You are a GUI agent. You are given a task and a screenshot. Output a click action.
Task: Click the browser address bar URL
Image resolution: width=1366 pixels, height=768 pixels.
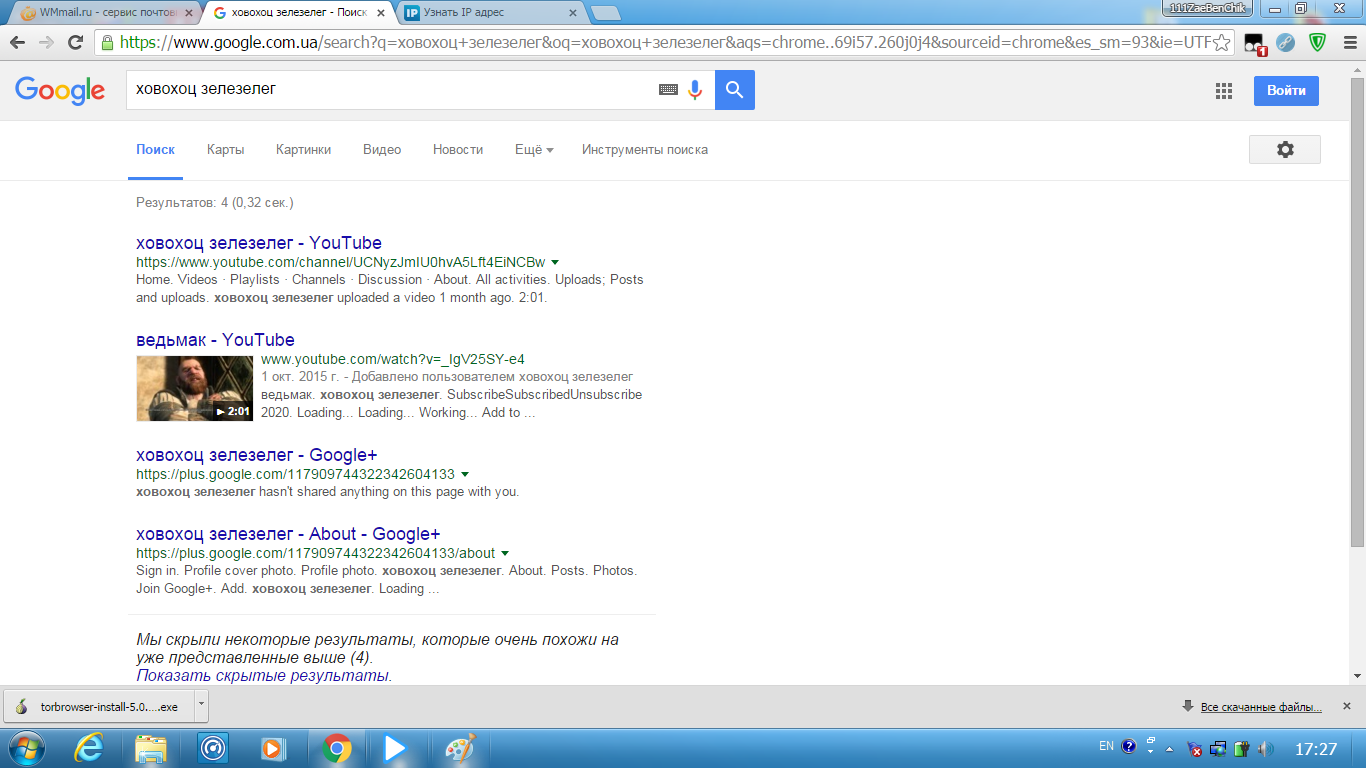coord(665,43)
